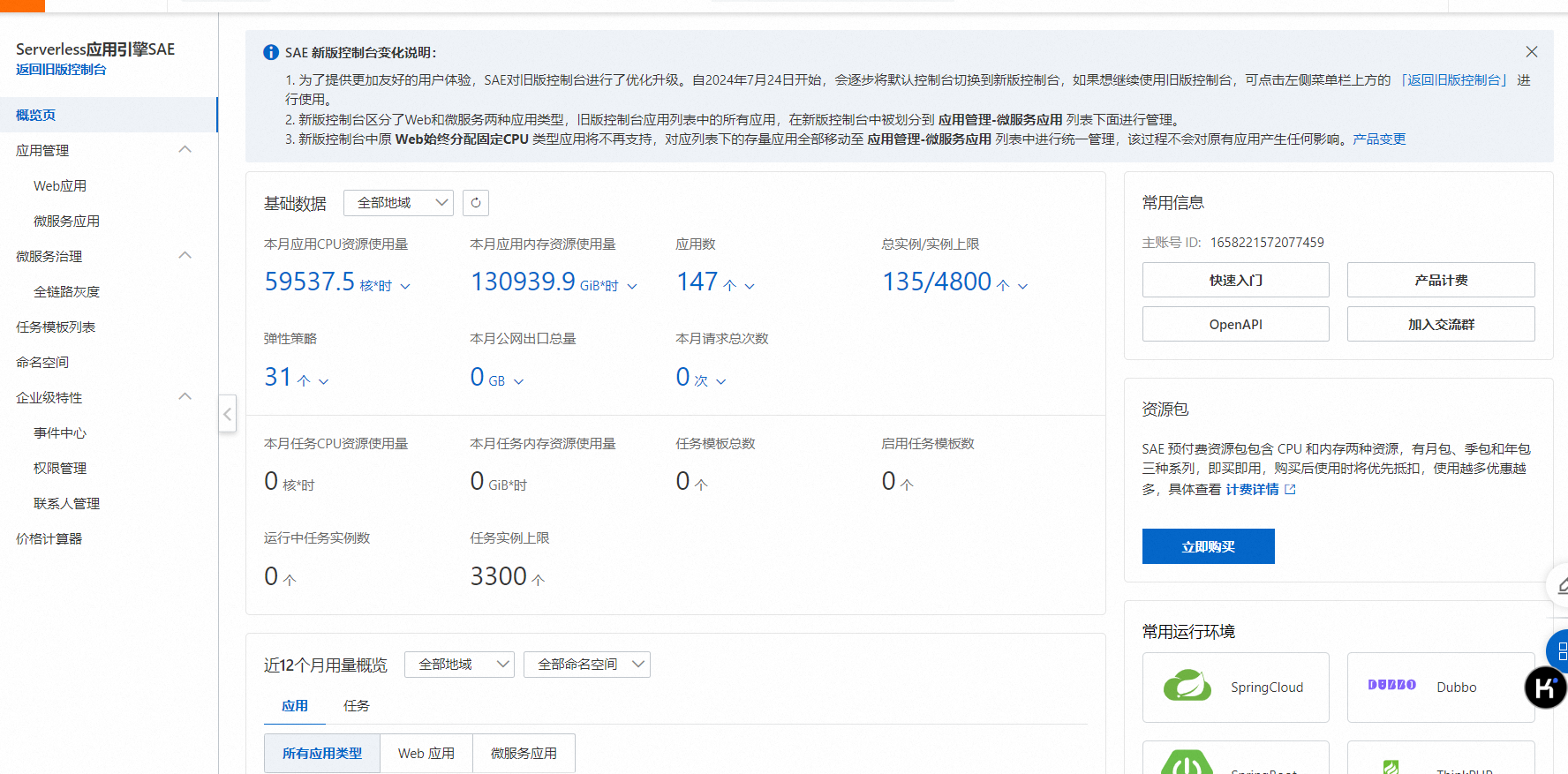This screenshot has width=1568, height=774.
Task: Expand 弹性策略 31 detail chevron
Action: click(323, 381)
